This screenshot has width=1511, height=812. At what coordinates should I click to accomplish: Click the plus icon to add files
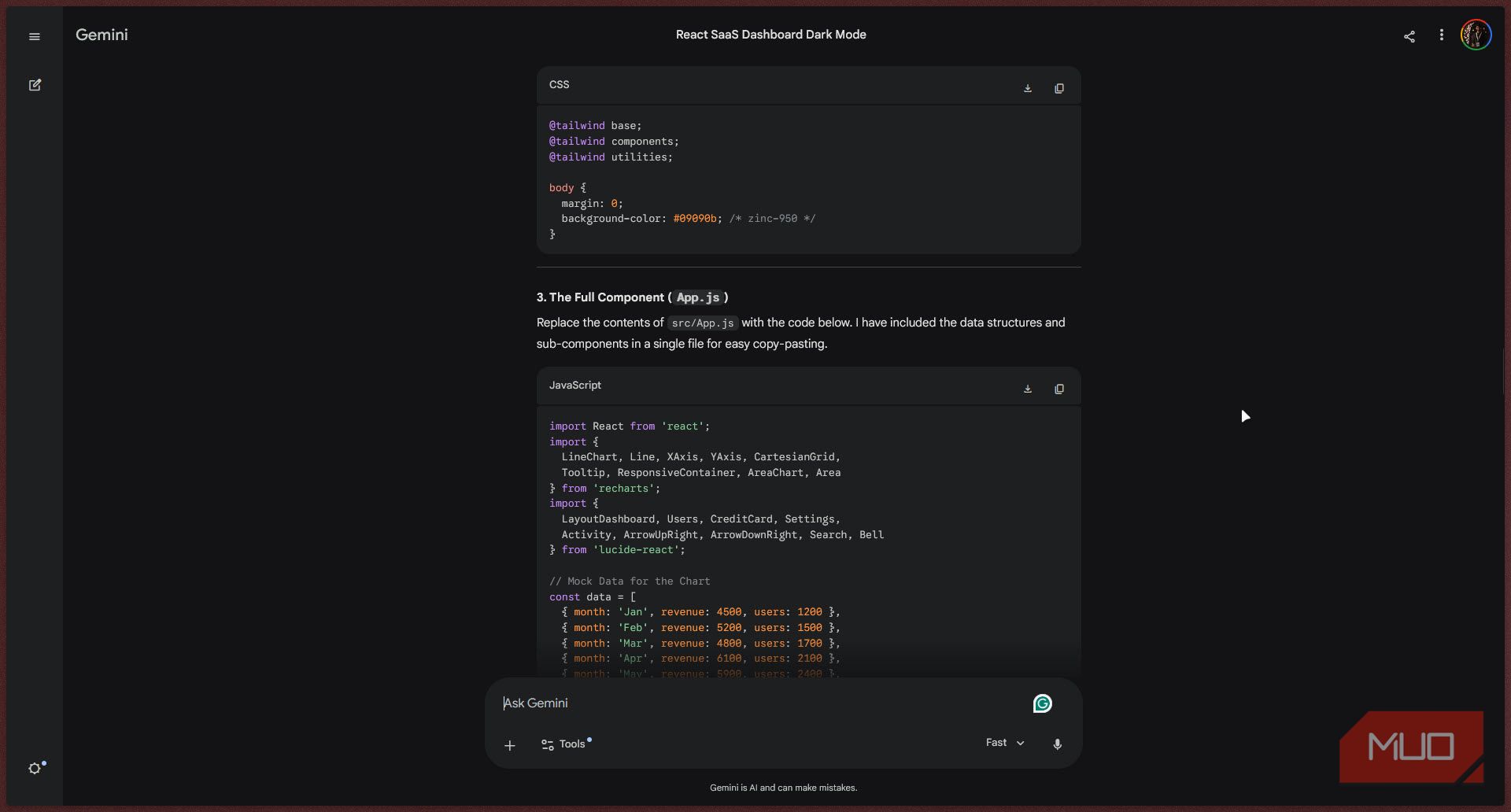510,745
